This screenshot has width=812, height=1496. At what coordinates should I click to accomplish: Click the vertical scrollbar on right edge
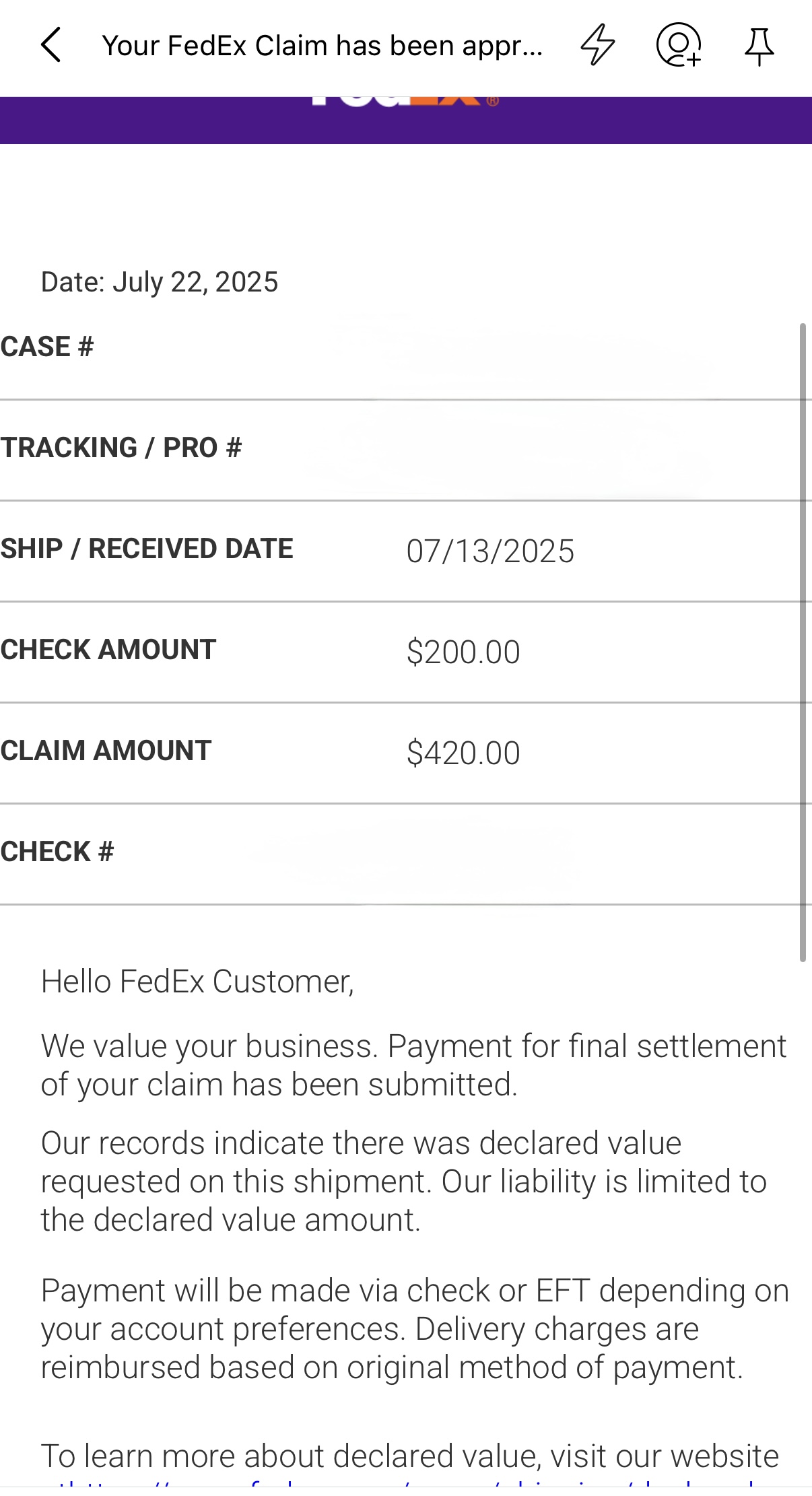pyautogui.click(x=803, y=642)
